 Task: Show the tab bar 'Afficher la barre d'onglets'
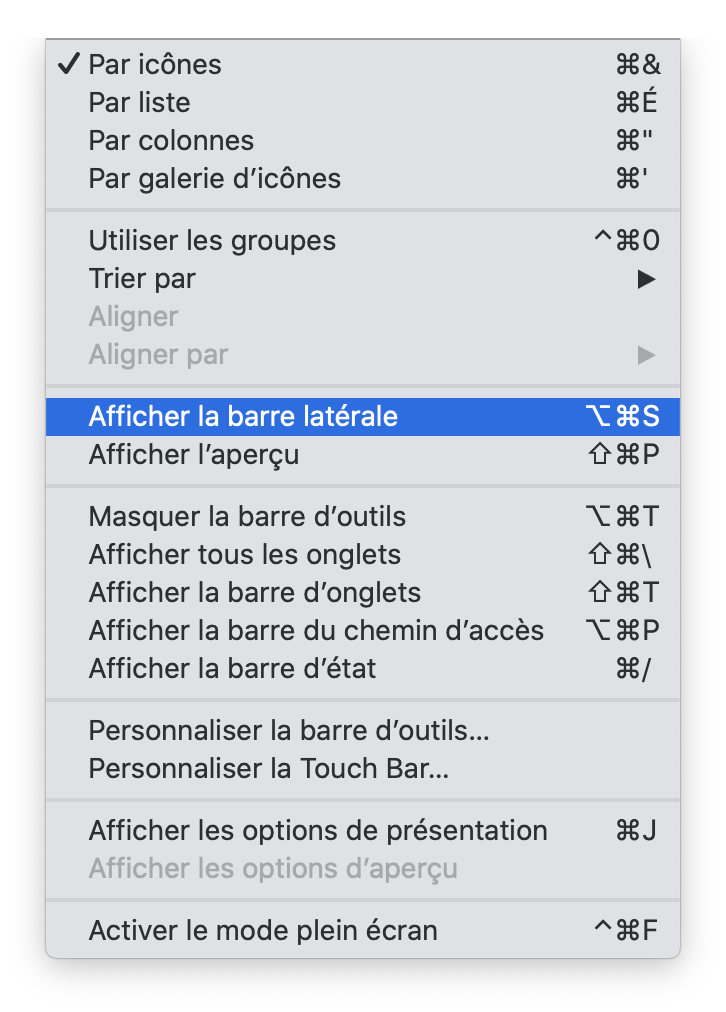tap(254, 593)
